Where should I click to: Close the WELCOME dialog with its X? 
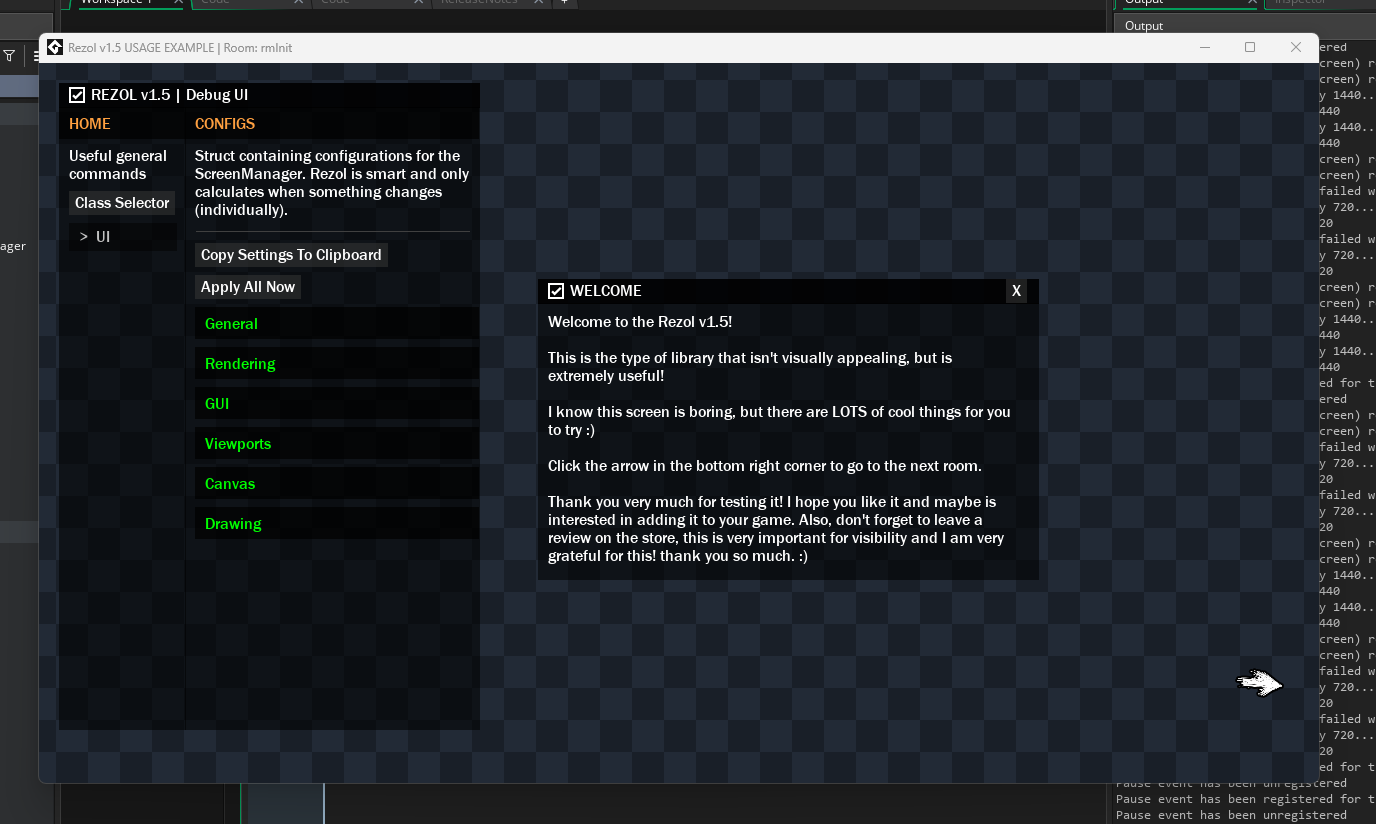pyautogui.click(x=1016, y=291)
